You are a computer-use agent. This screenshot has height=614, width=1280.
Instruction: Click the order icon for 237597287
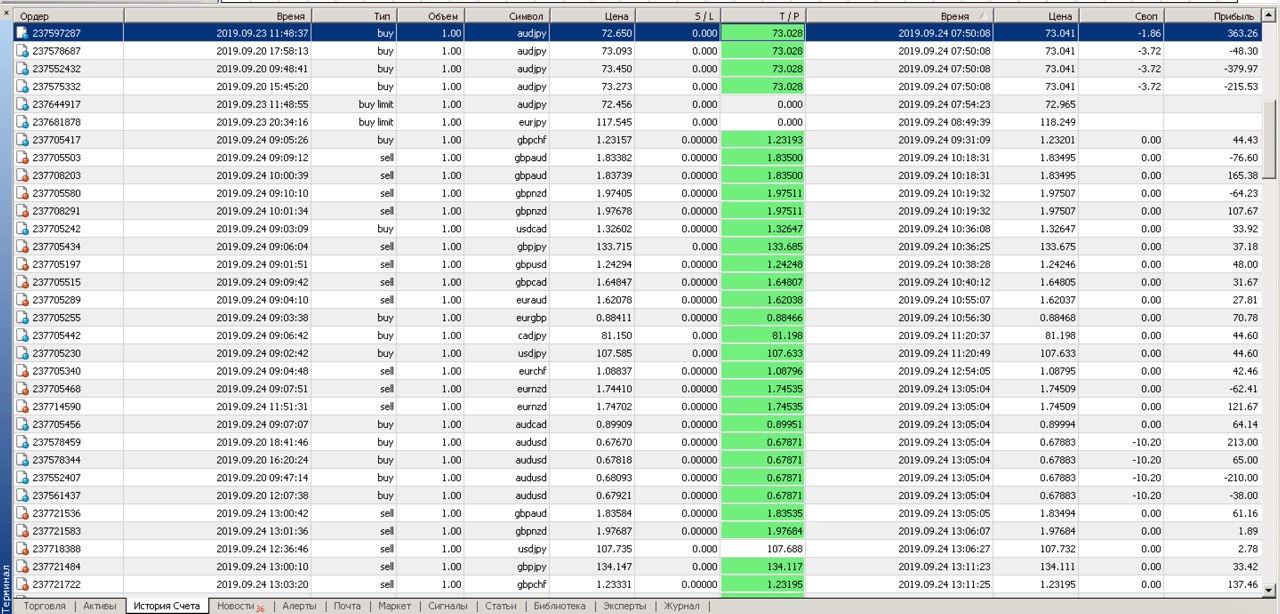click(22, 33)
